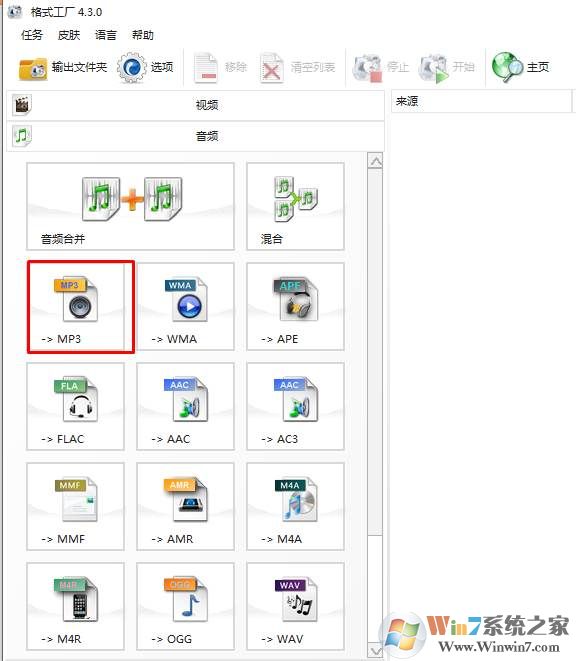Go to the homepage (主页) toolbar button
576x661 pixels.
[521, 67]
